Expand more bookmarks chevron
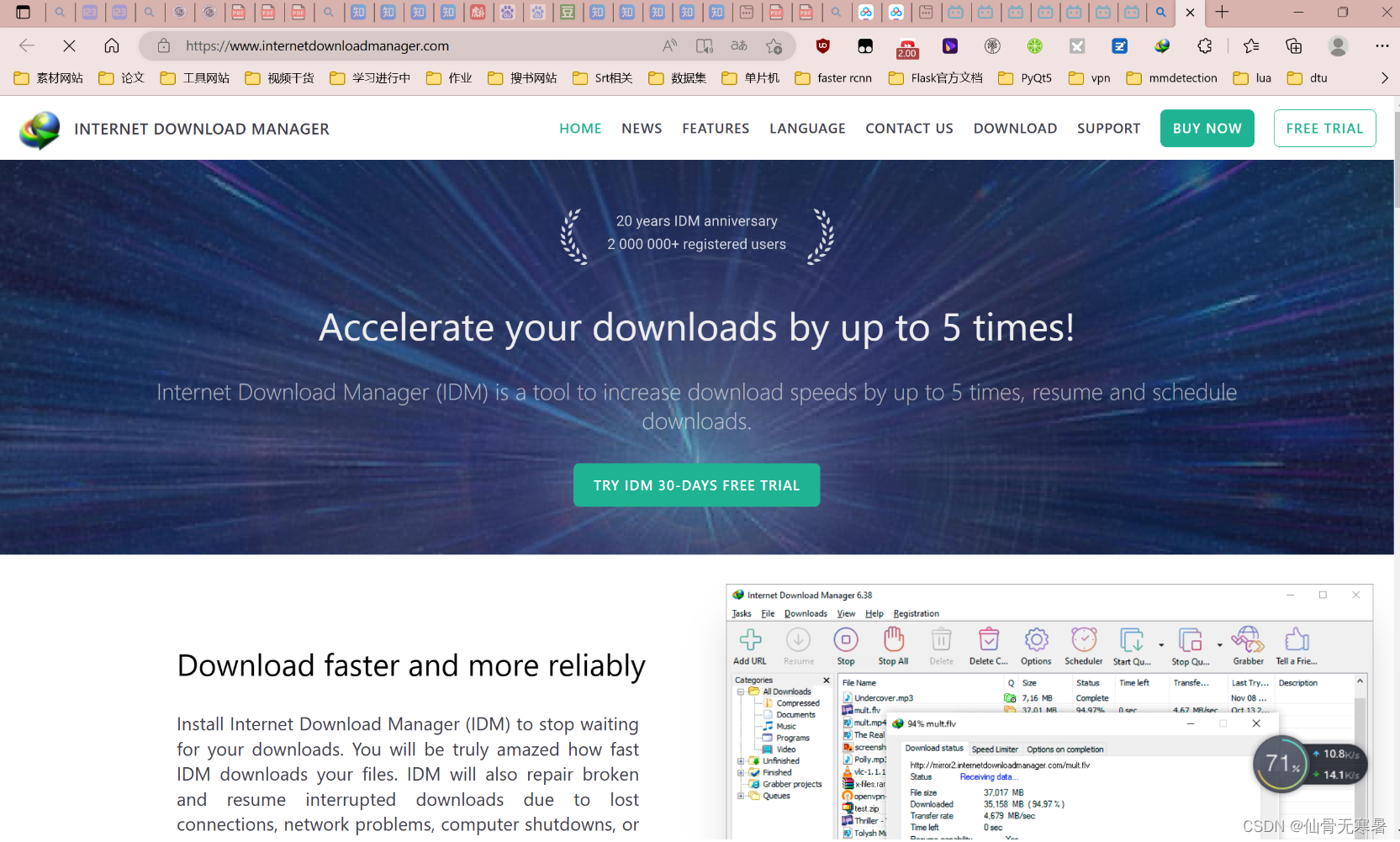1400x842 pixels. [x=1384, y=77]
